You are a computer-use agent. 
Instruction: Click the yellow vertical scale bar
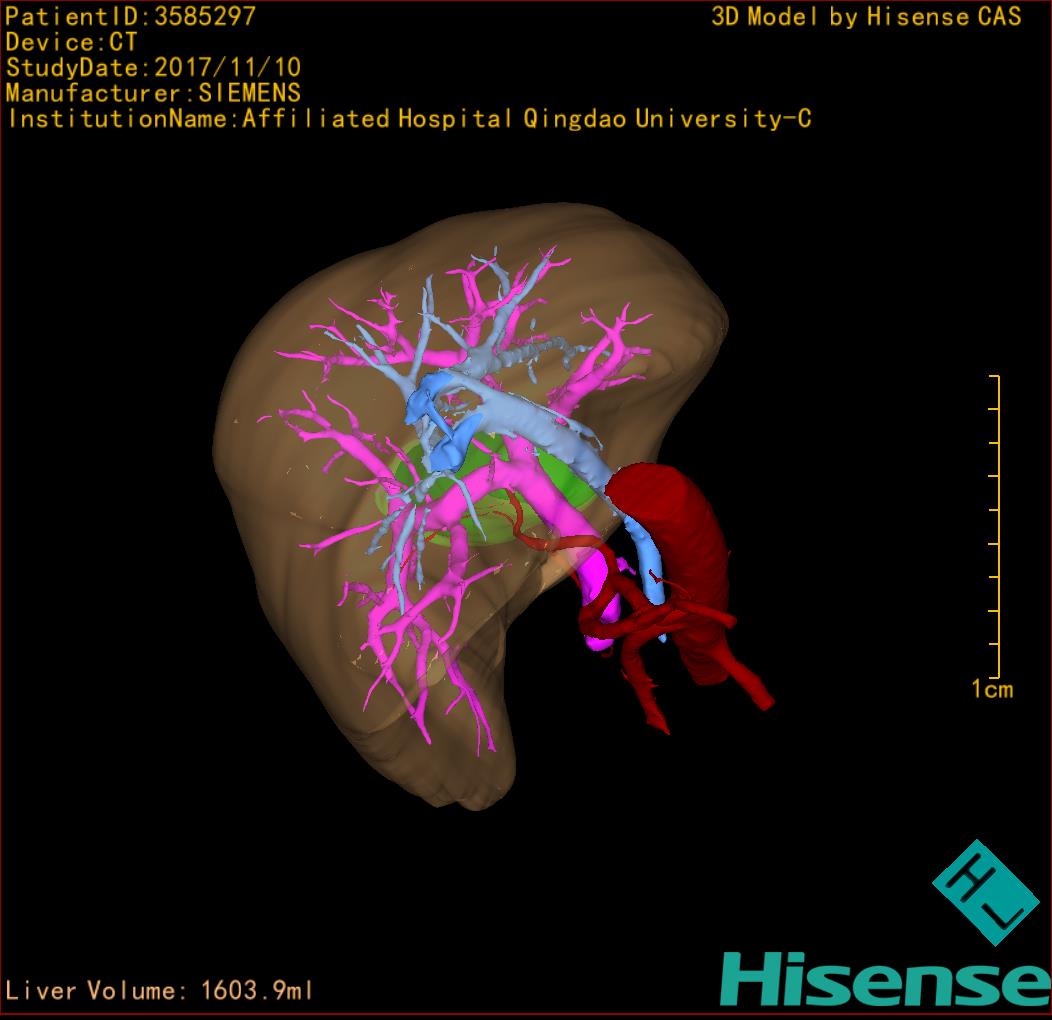(x=996, y=526)
